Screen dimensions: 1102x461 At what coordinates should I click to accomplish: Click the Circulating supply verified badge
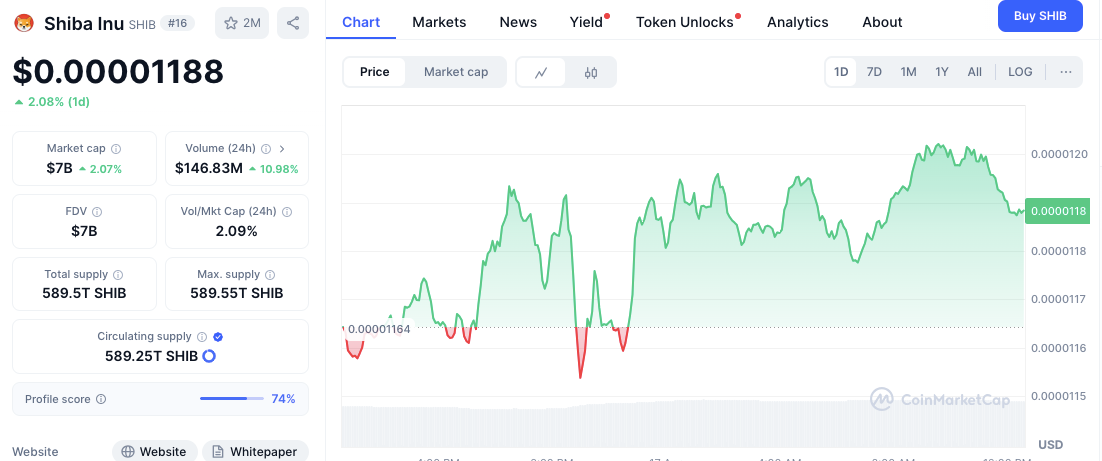point(218,337)
